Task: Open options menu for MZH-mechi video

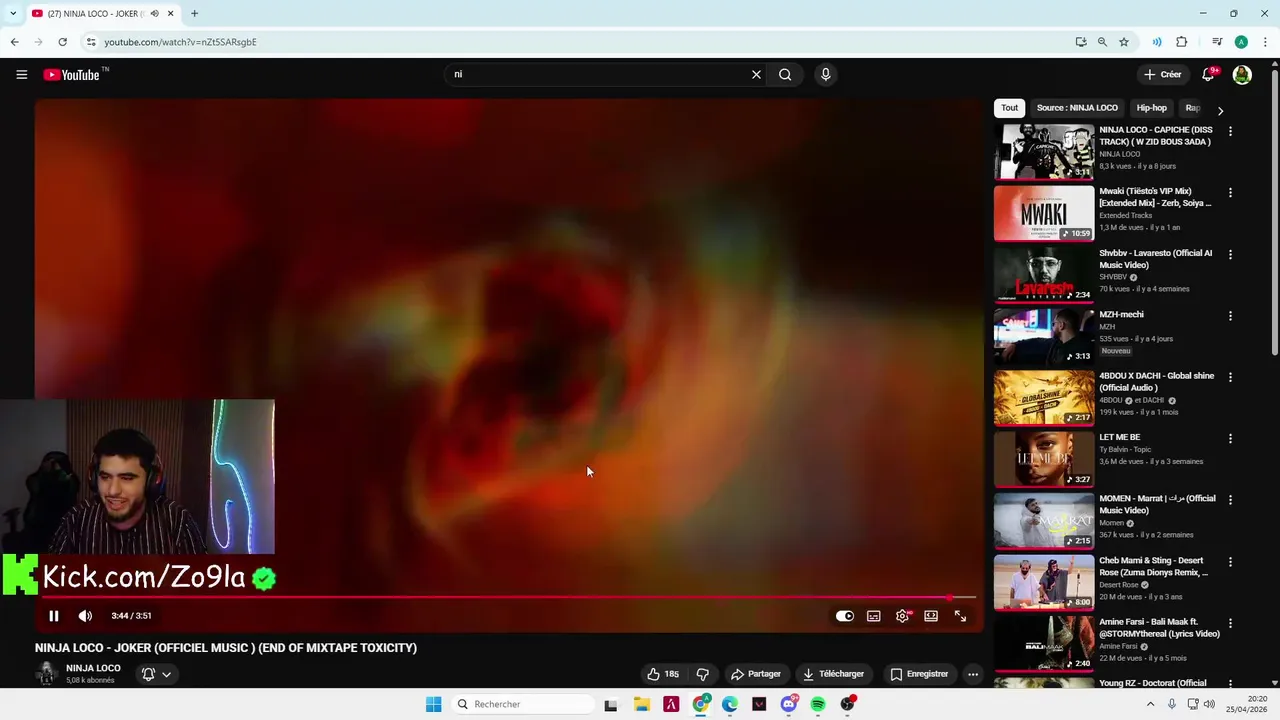Action: click(x=1230, y=315)
